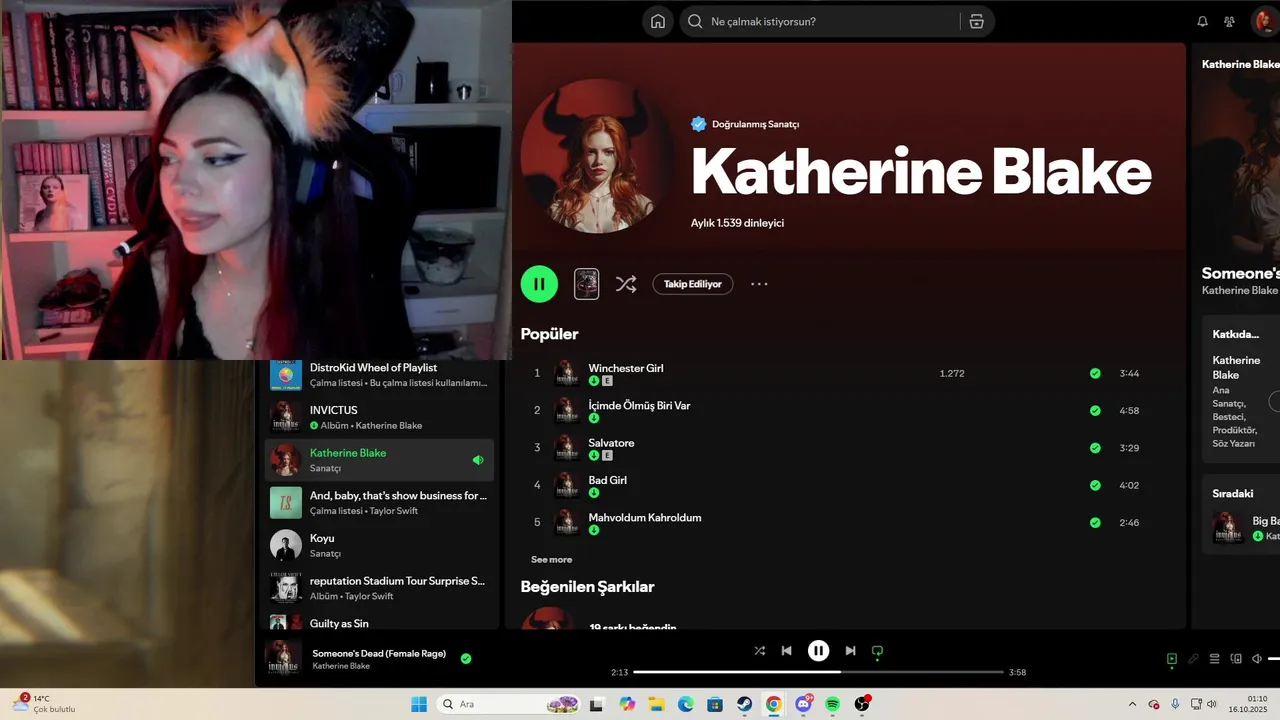Play the track Bad Girl

tap(607, 480)
